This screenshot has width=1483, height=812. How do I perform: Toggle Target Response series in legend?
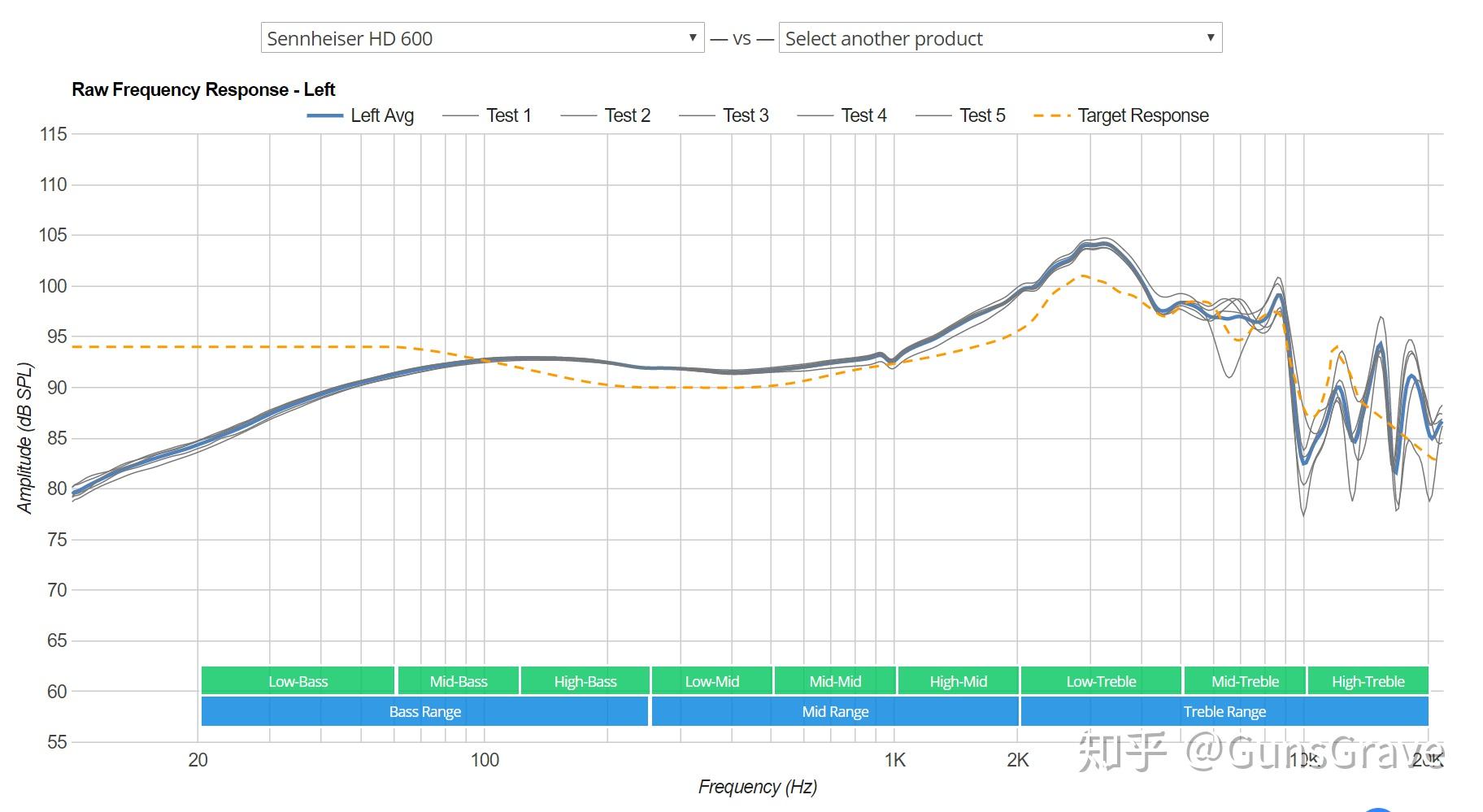pyautogui.click(x=1121, y=115)
